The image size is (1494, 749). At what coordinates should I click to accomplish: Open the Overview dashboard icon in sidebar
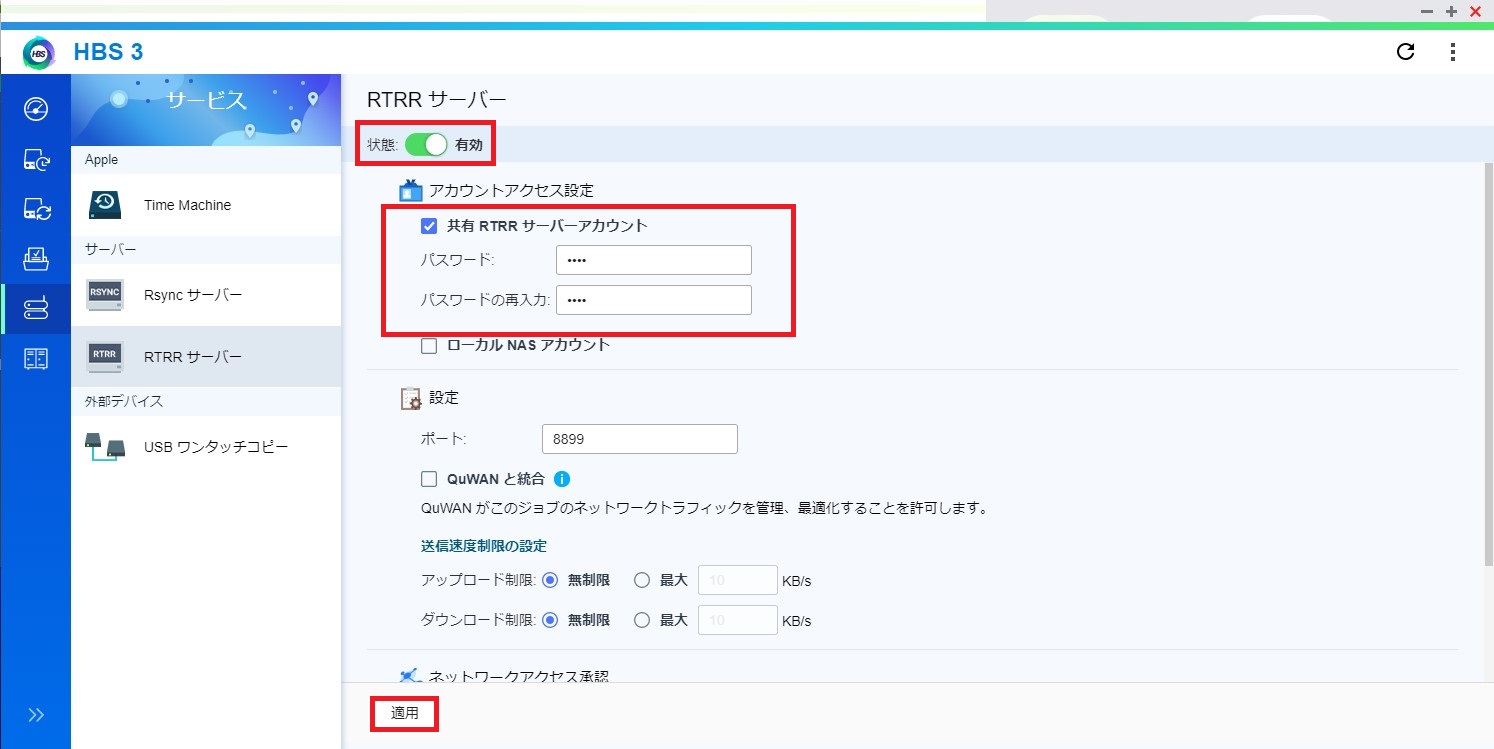[36, 109]
